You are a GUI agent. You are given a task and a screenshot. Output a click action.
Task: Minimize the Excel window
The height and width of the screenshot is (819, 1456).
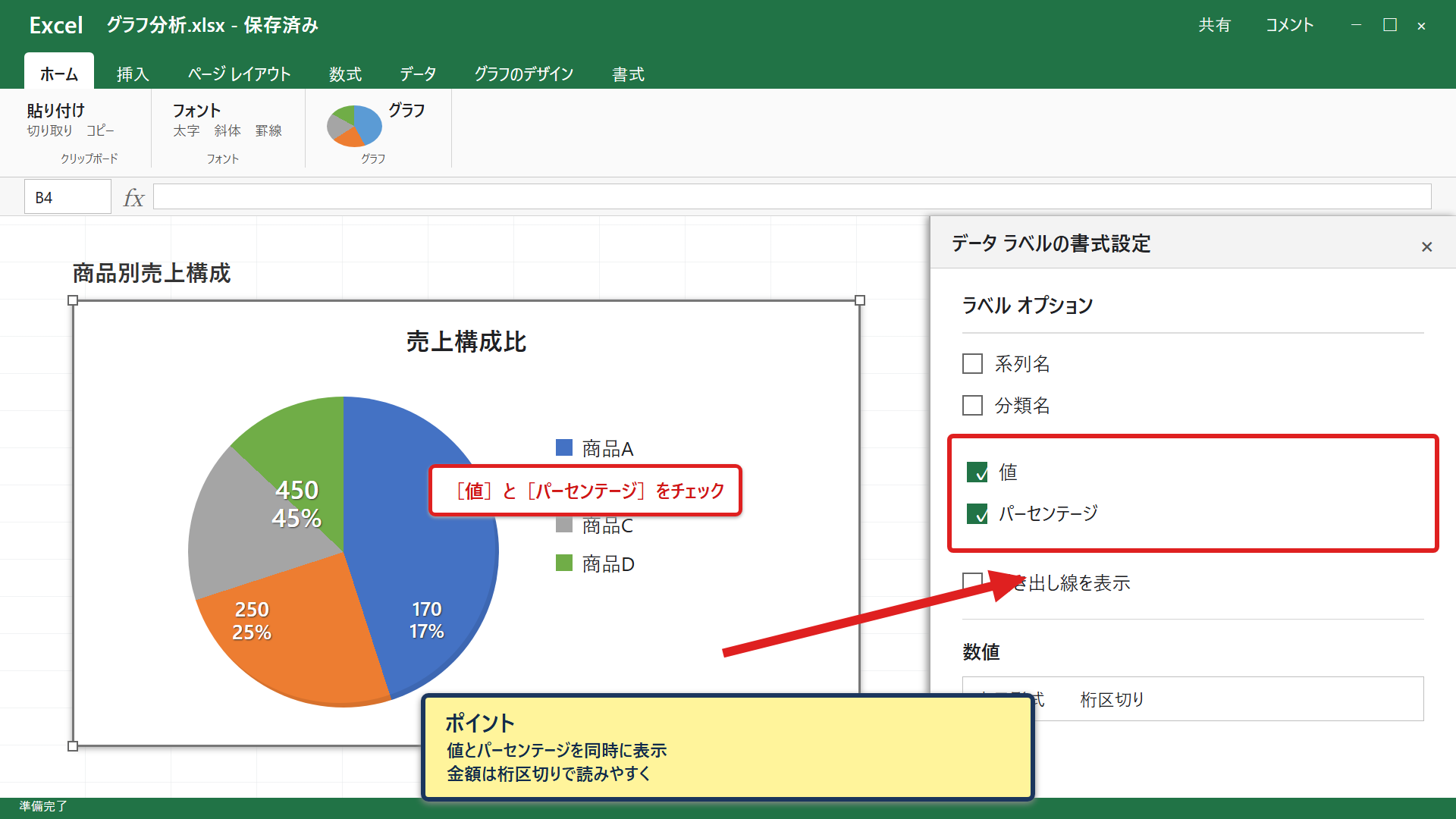(1356, 25)
